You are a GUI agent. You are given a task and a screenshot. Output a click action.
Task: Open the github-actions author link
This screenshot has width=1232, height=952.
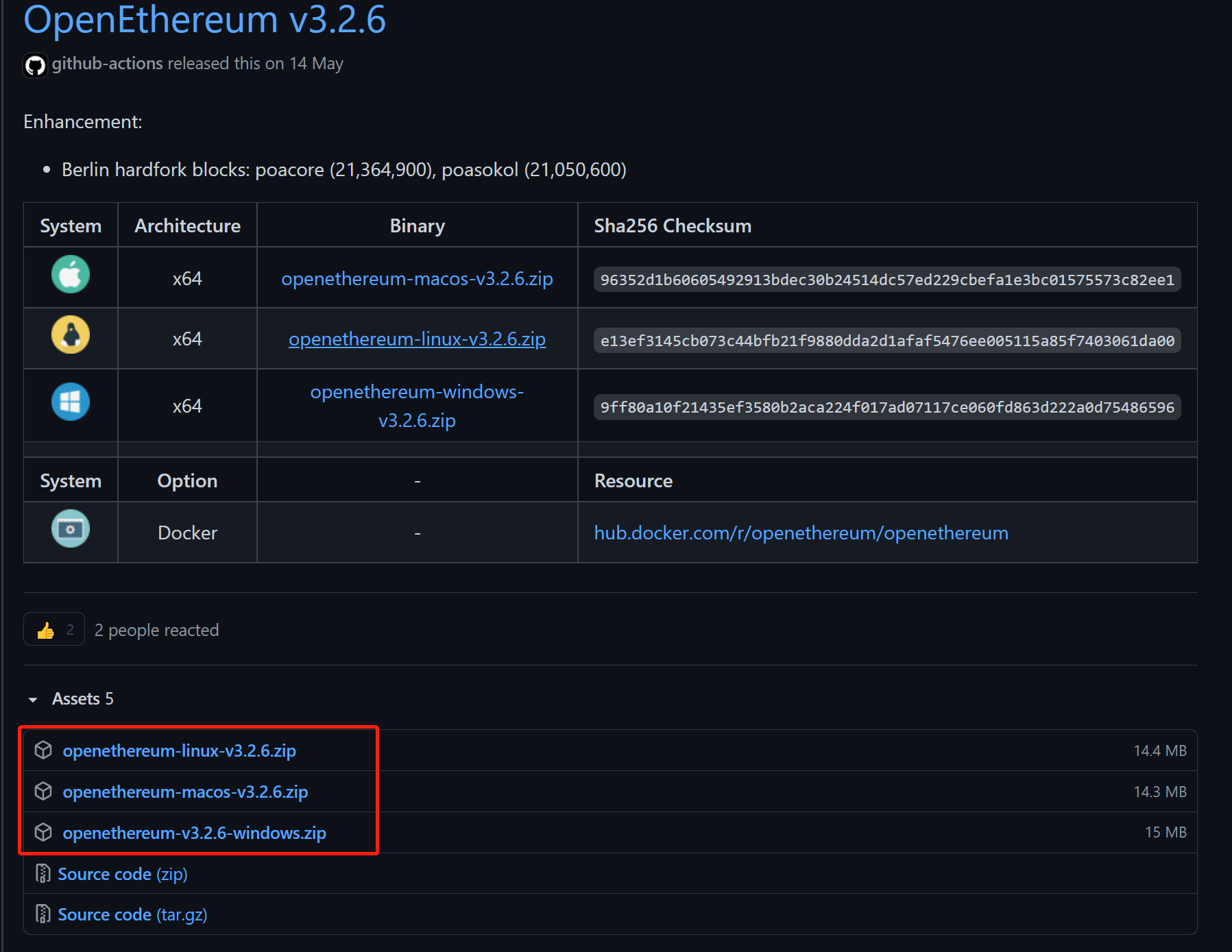[108, 63]
